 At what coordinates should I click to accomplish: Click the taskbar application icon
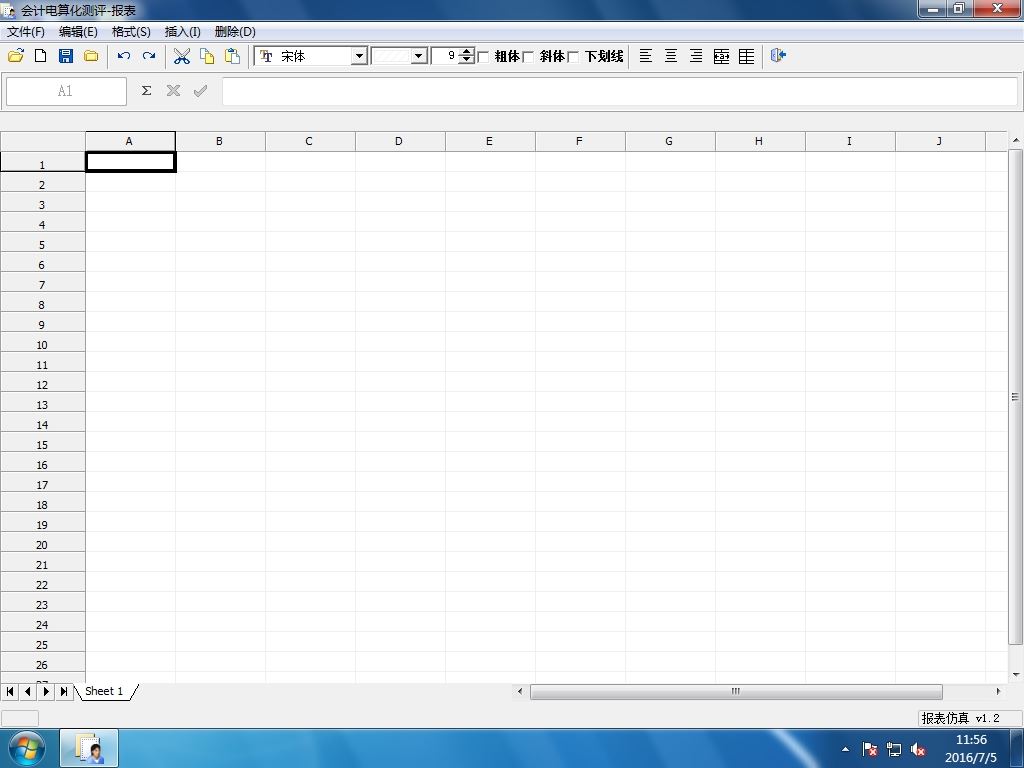click(89, 748)
